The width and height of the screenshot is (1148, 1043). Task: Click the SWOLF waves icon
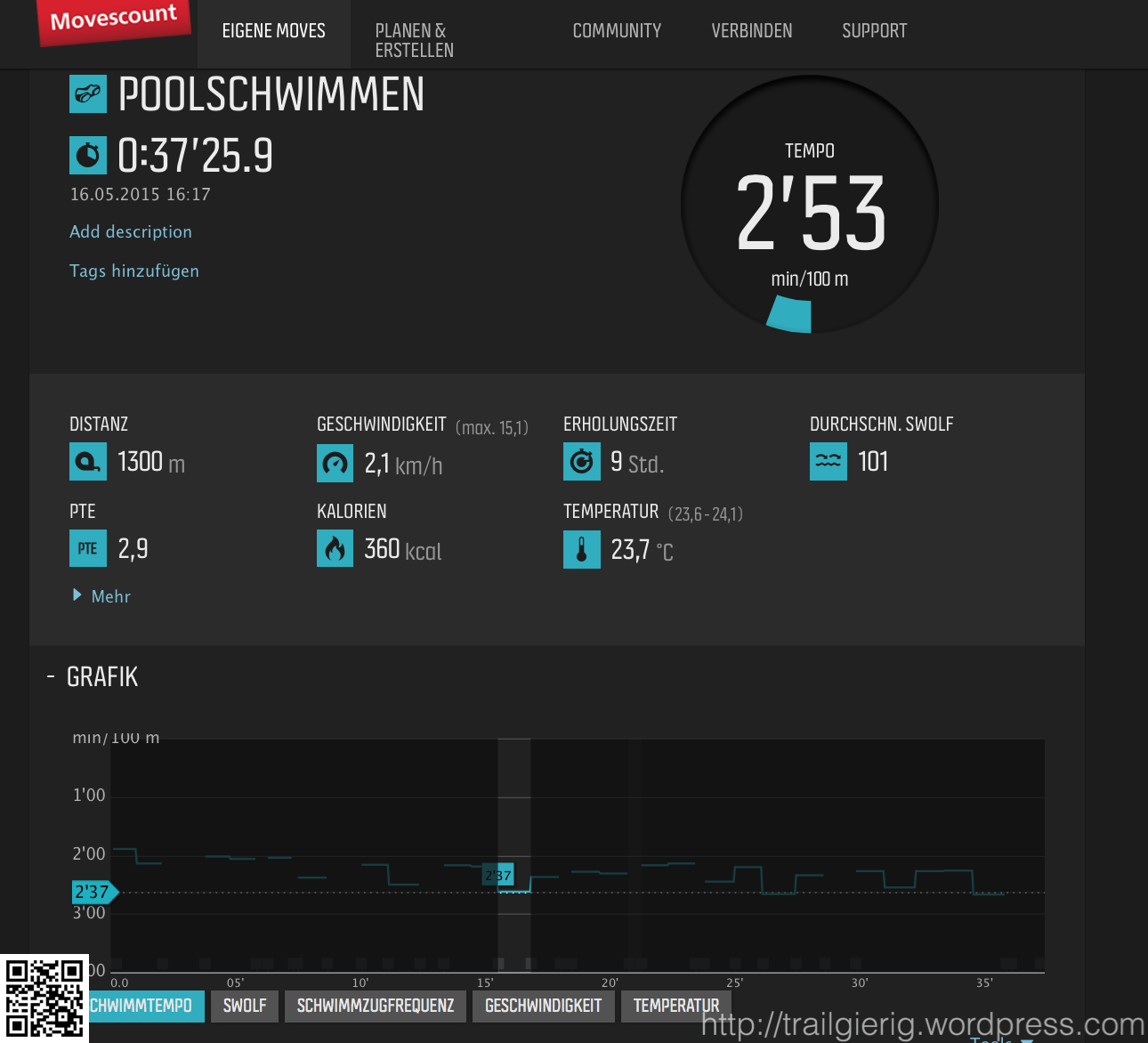coord(828,462)
